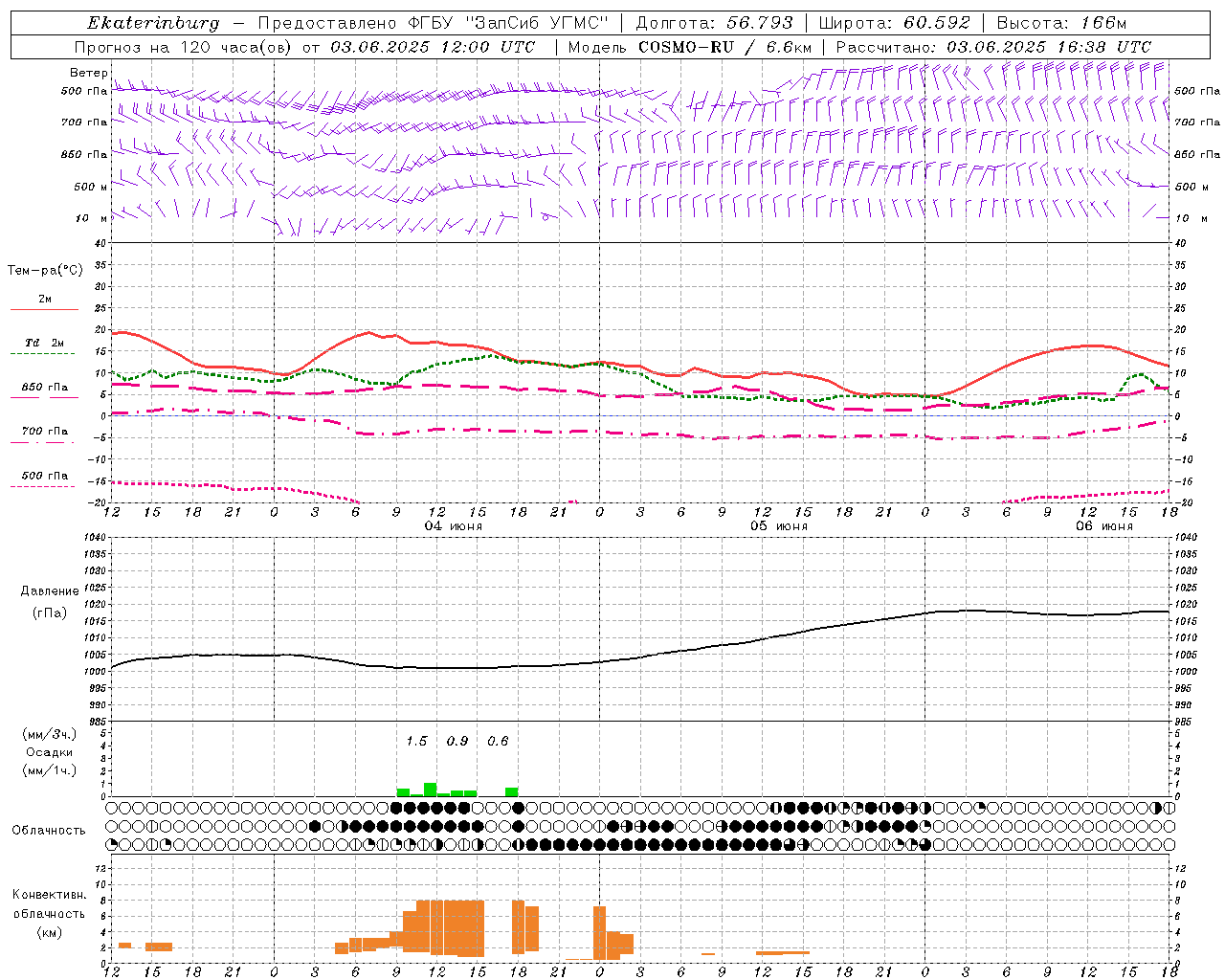This screenshot has width=1225, height=980.
Task: Click the "(км)" convective cloud unit label
Action: 50,932
